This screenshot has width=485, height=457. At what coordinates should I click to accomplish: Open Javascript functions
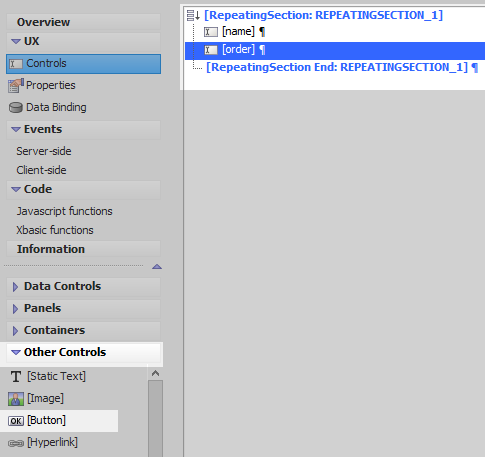click(x=64, y=211)
